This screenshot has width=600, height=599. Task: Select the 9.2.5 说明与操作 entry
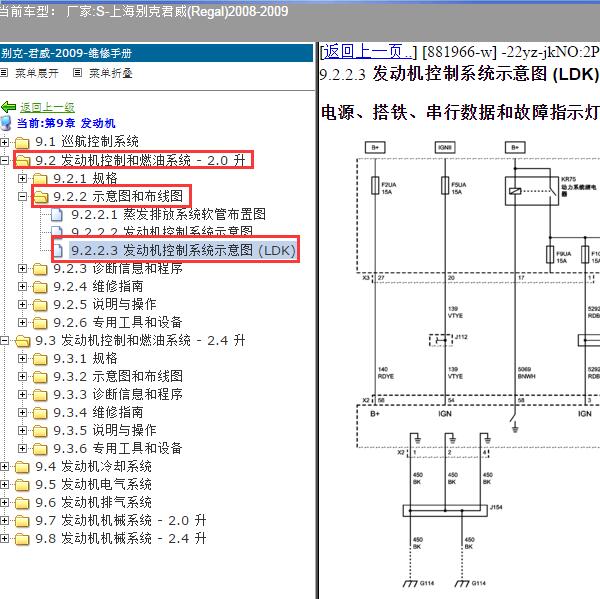point(105,305)
